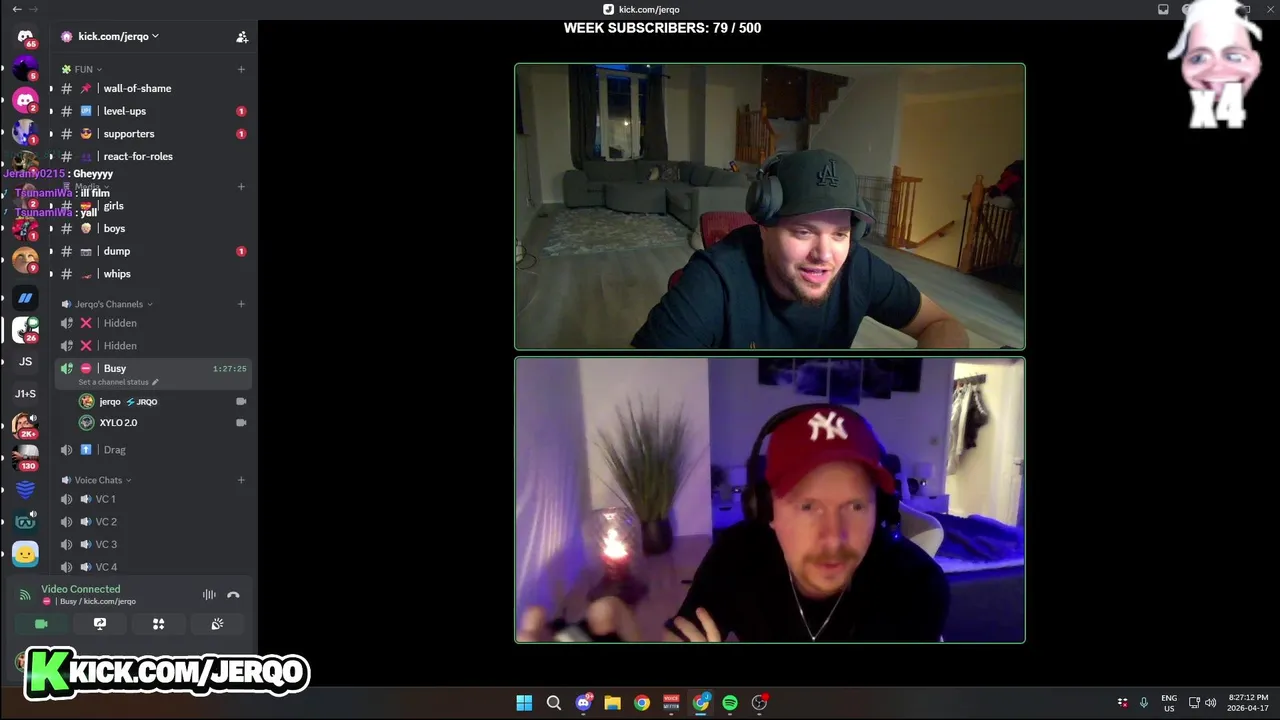This screenshot has width=1280, height=720.
Task: Go back using top-left arrow
Action: [16, 9]
